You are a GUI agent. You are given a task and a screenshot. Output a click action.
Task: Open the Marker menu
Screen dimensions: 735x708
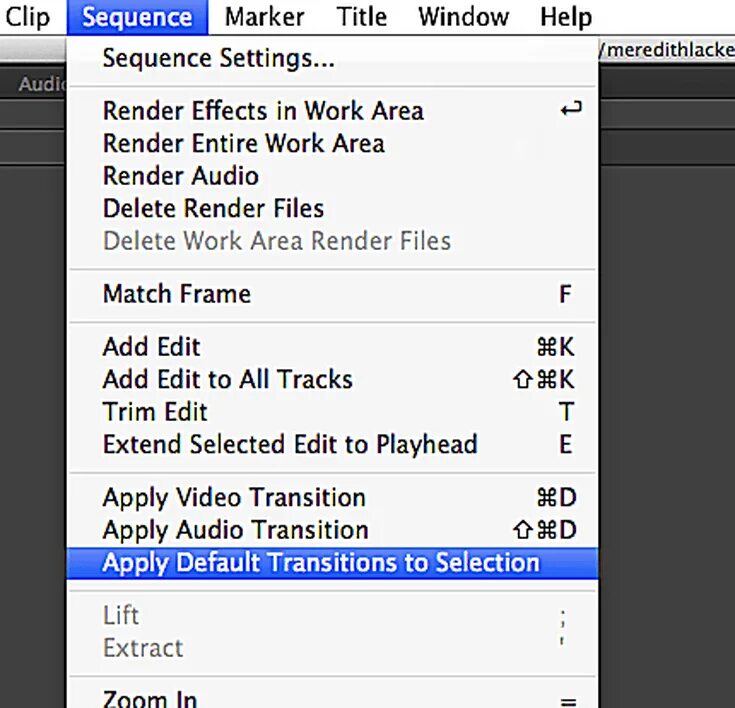coord(266,17)
